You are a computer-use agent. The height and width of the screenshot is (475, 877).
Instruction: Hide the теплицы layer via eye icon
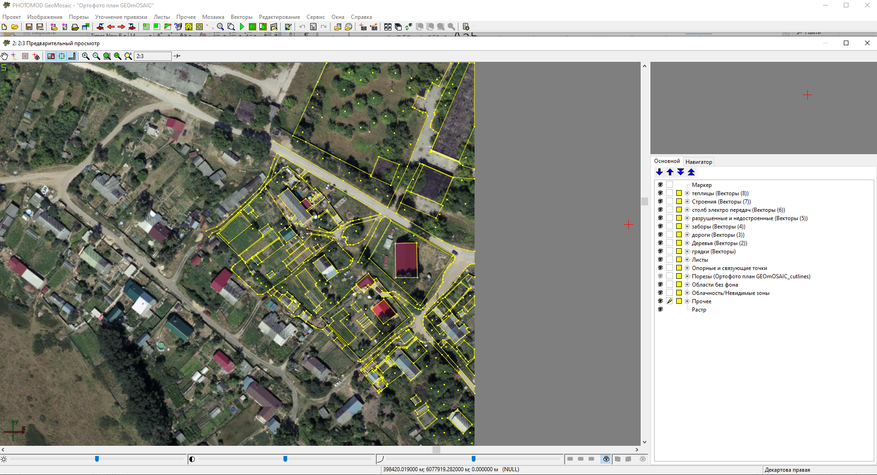660,193
